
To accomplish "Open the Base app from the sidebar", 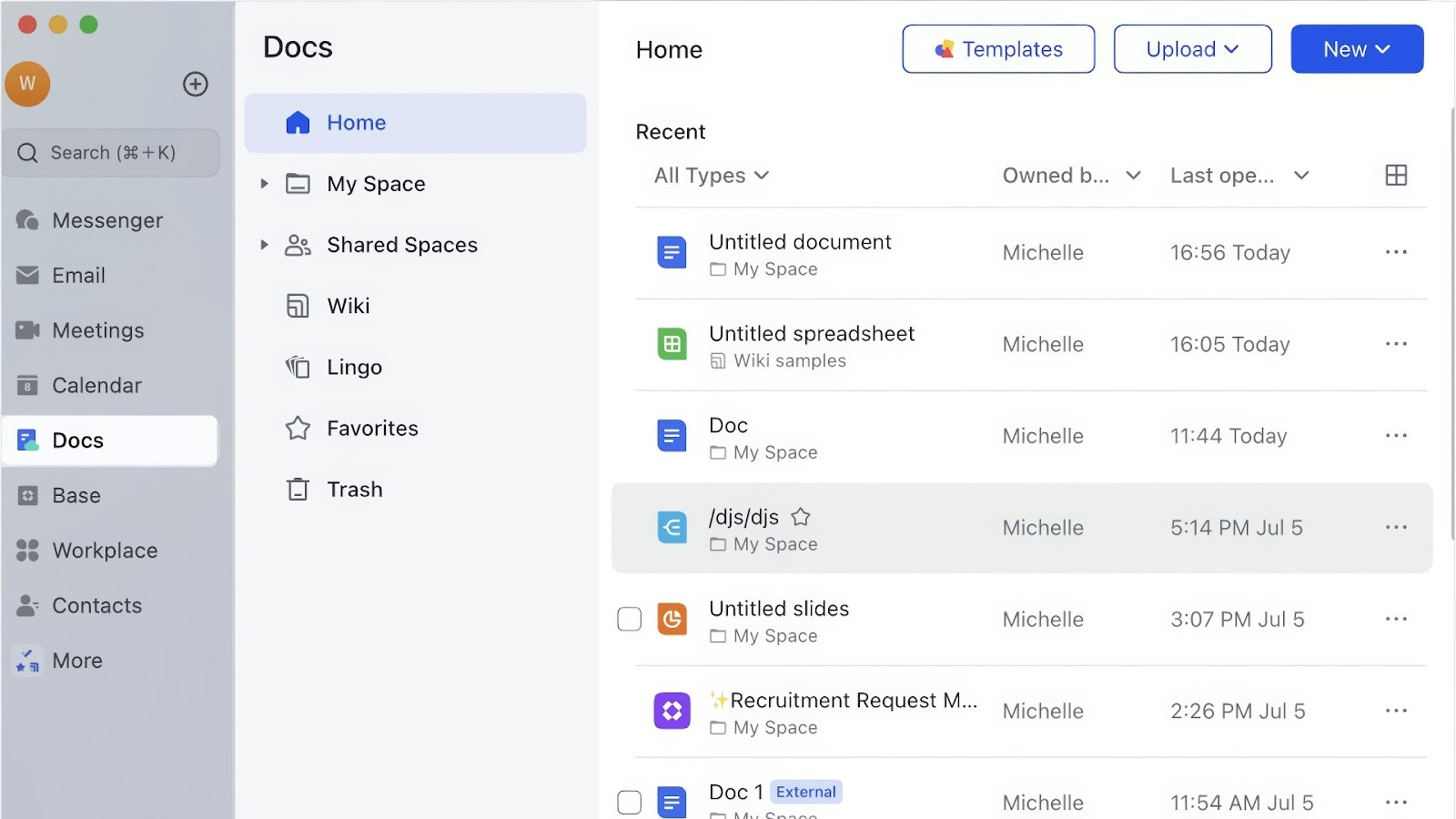I will point(75,495).
